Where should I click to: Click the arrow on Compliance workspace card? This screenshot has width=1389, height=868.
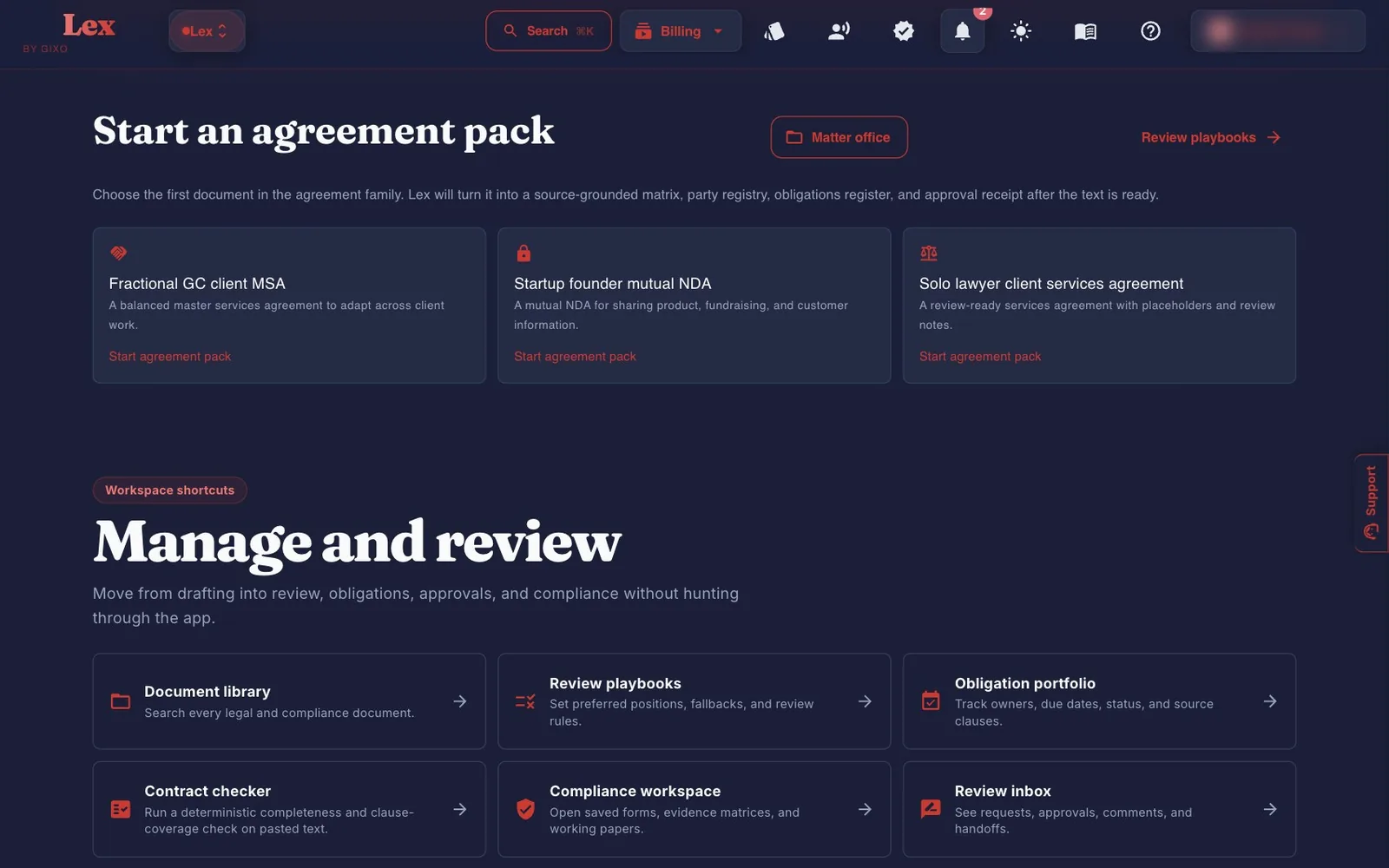tap(865, 809)
